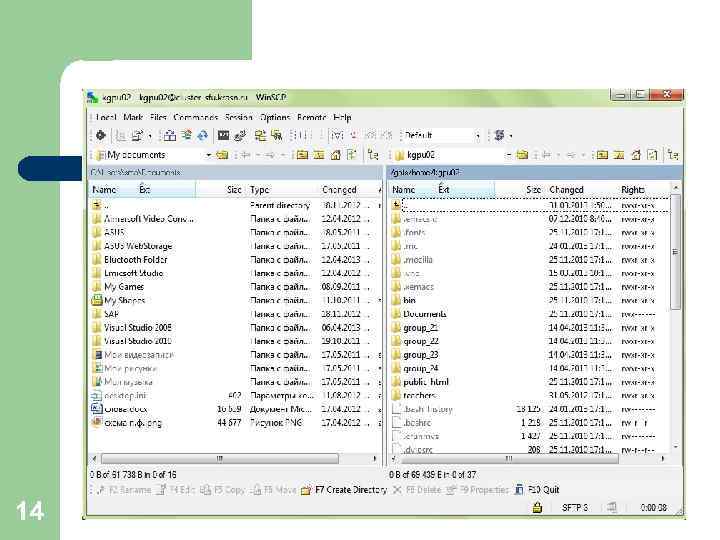Go to home directory in local panel
Viewport: 720px width, 540px height.
pos(336,155)
